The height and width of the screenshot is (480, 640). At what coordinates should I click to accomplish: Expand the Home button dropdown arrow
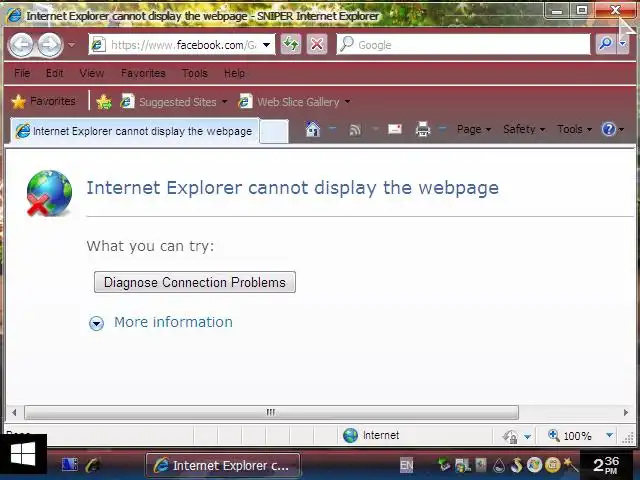(333, 129)
